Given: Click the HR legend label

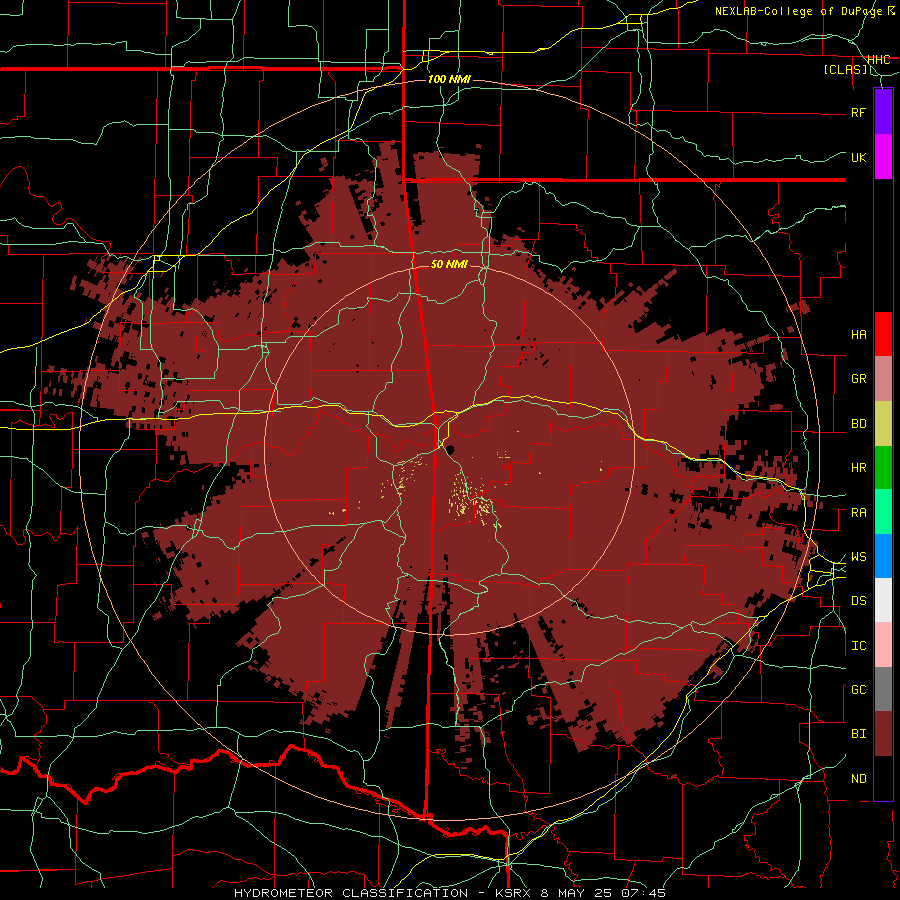Looking at the screenshot, I should pos(859,468).
